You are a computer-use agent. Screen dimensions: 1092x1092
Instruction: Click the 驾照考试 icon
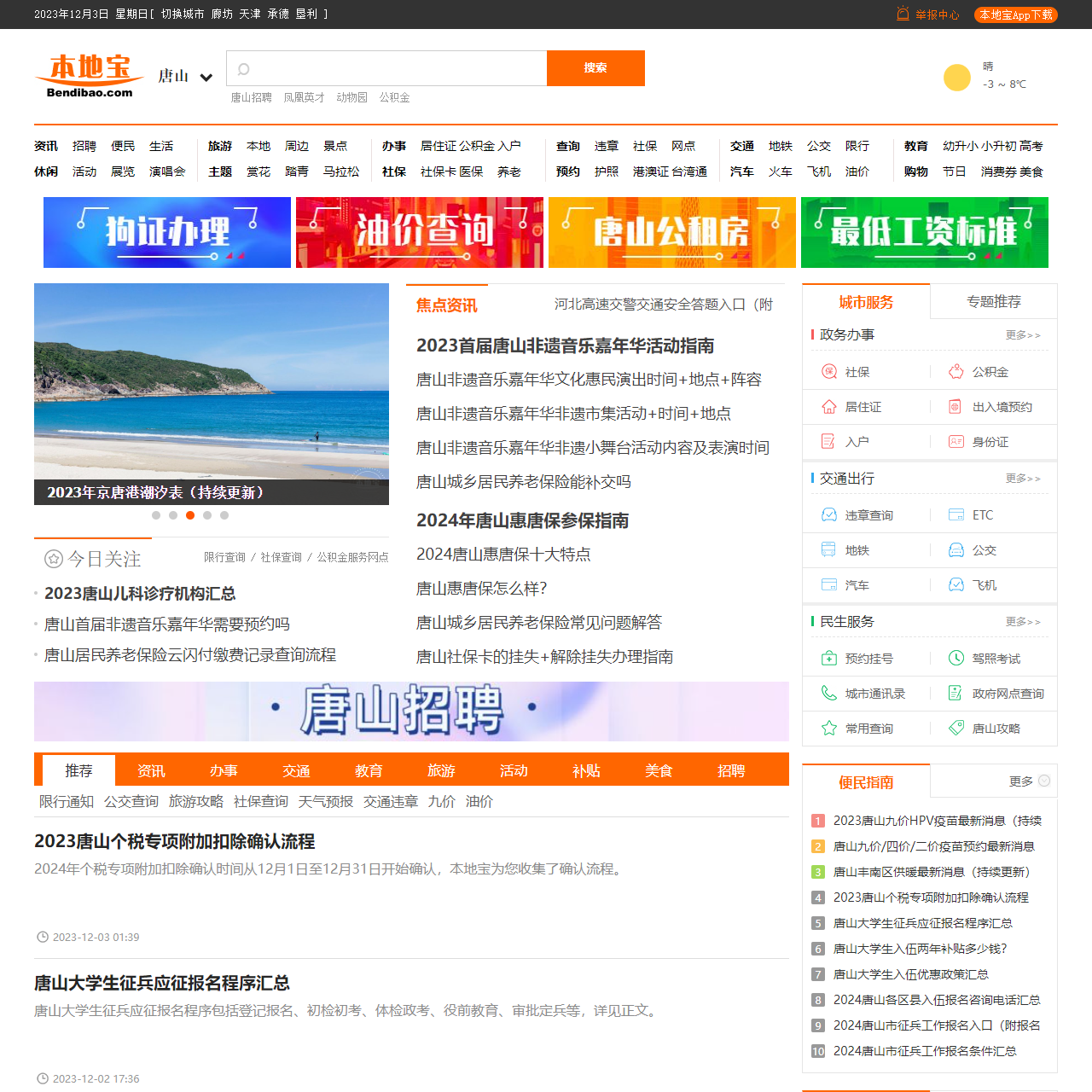click(955, 658)
